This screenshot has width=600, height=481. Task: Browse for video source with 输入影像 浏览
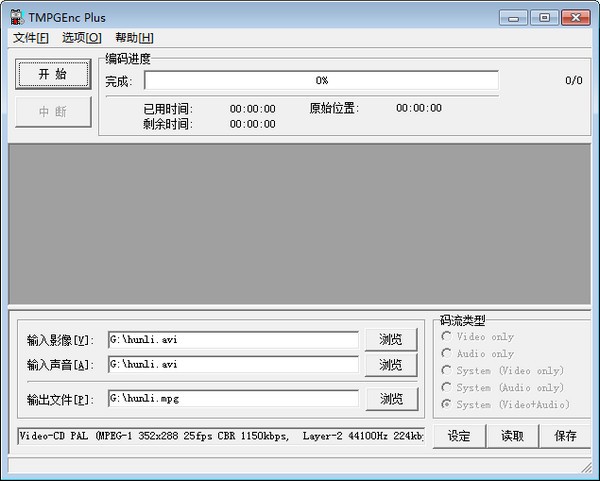point(391,339)
